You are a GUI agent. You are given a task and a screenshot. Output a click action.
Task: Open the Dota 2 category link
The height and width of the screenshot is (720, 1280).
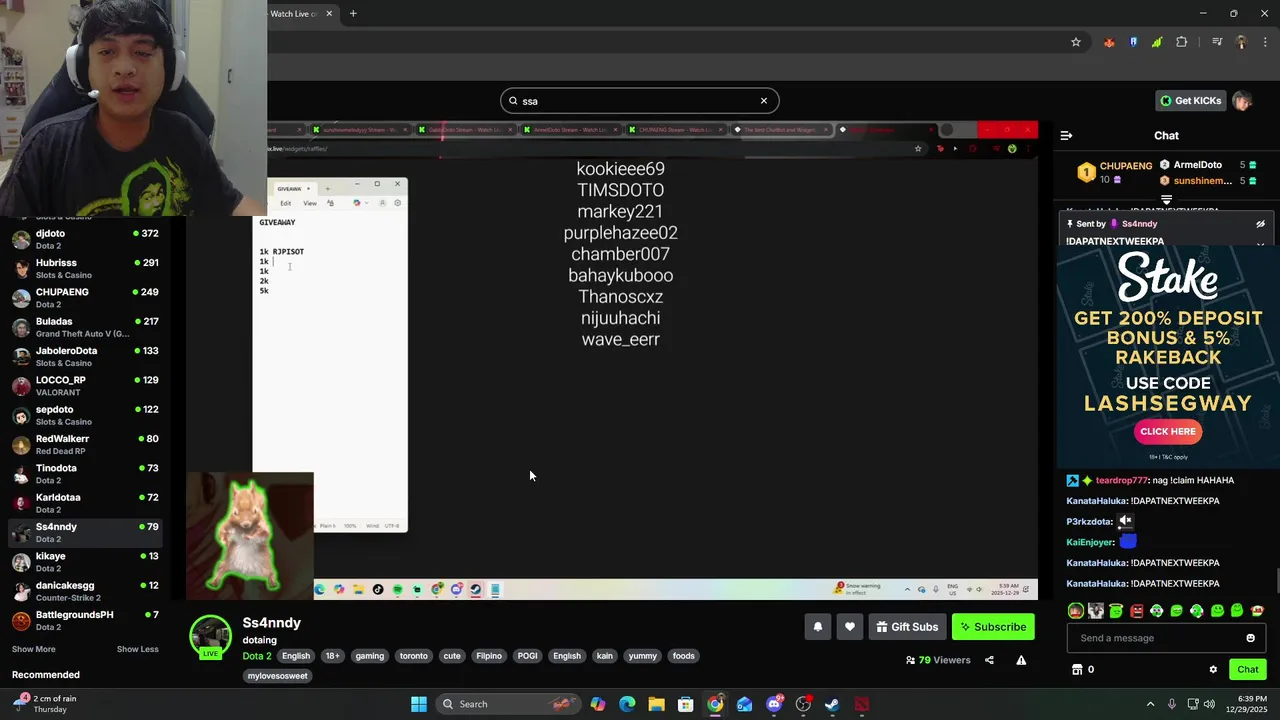coord(257,656)
